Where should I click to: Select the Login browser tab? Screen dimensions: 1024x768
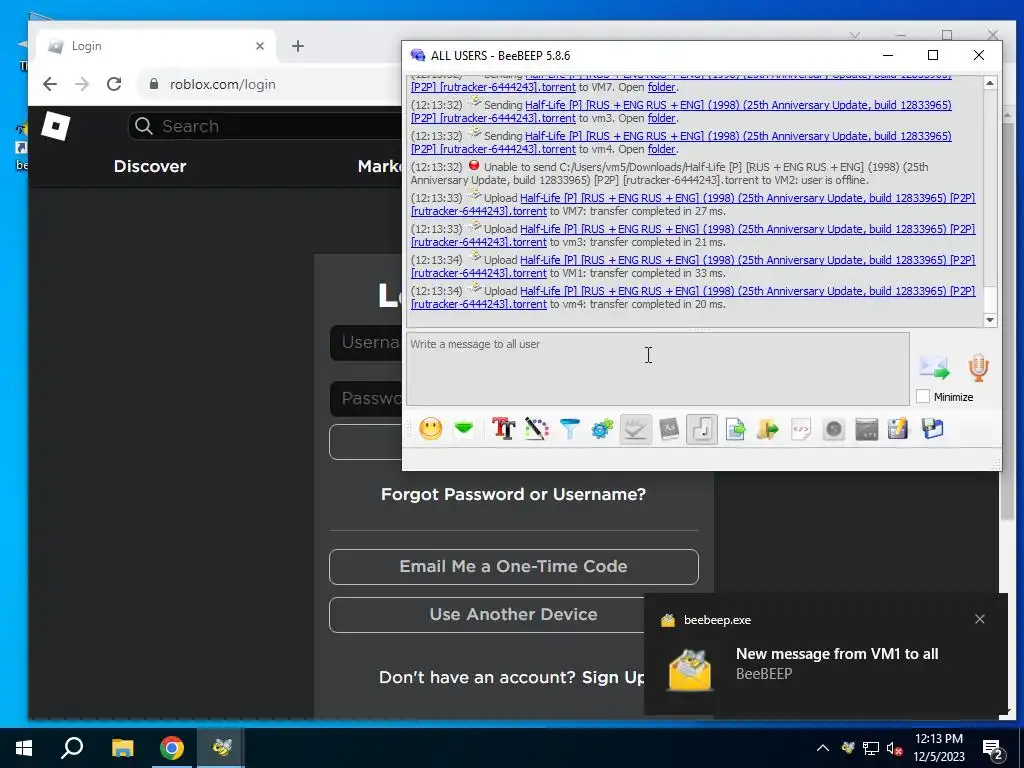pos(157,46)
